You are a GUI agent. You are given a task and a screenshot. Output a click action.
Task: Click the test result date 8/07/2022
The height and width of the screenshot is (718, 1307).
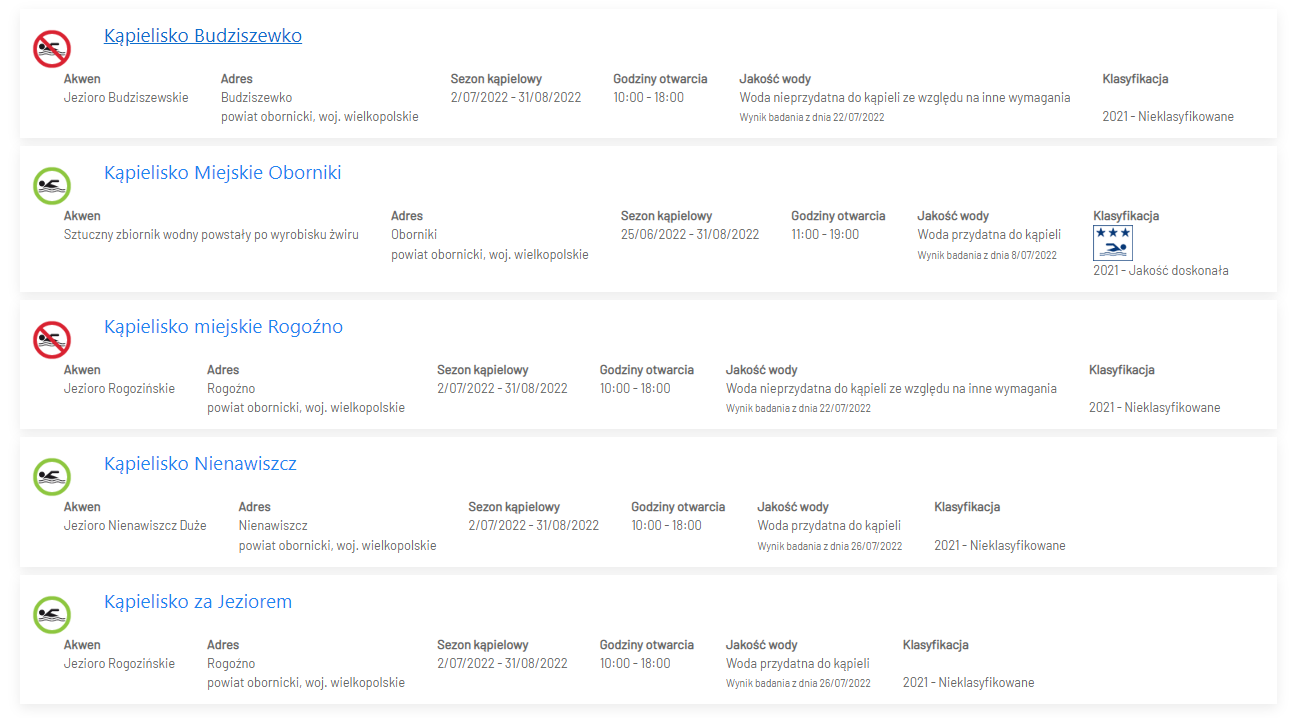(986, 255)
